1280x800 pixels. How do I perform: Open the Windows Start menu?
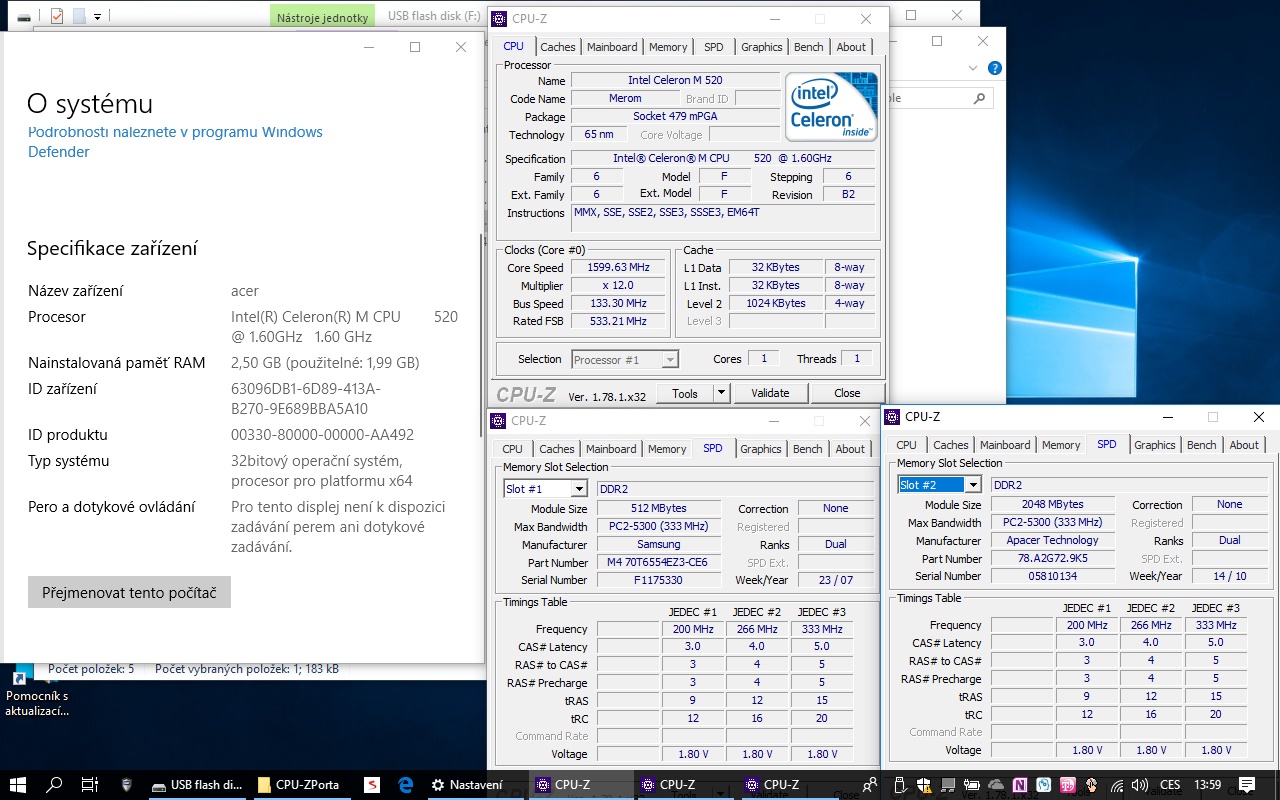pos(17,785)
